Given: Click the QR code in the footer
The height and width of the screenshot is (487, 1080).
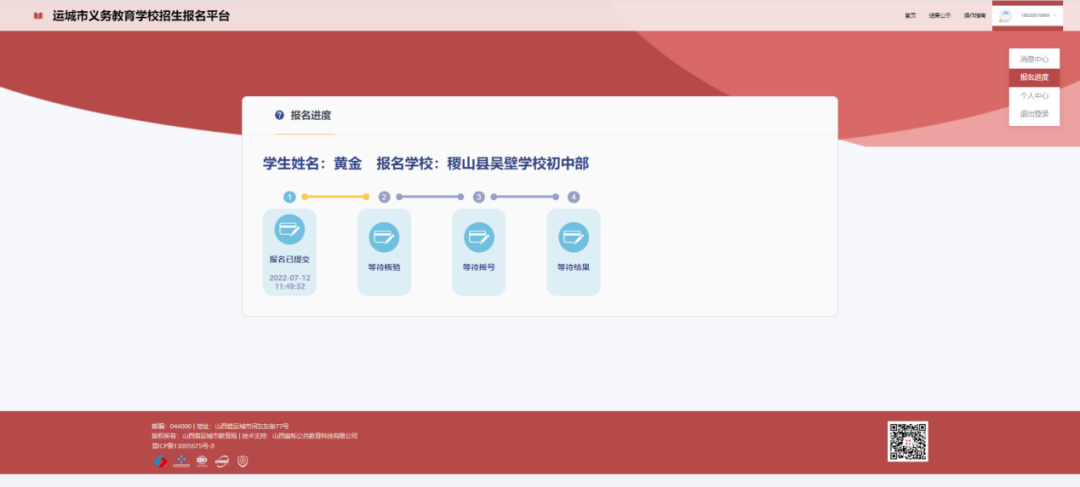Looking at the screenshot, I should click(907, 441).
